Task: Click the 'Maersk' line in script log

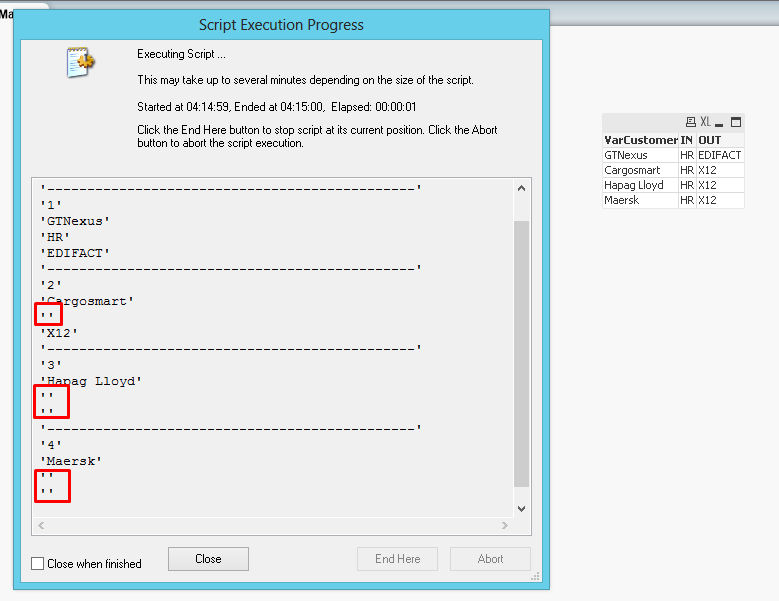Action: pyautogui.click(x=71, y=461)
